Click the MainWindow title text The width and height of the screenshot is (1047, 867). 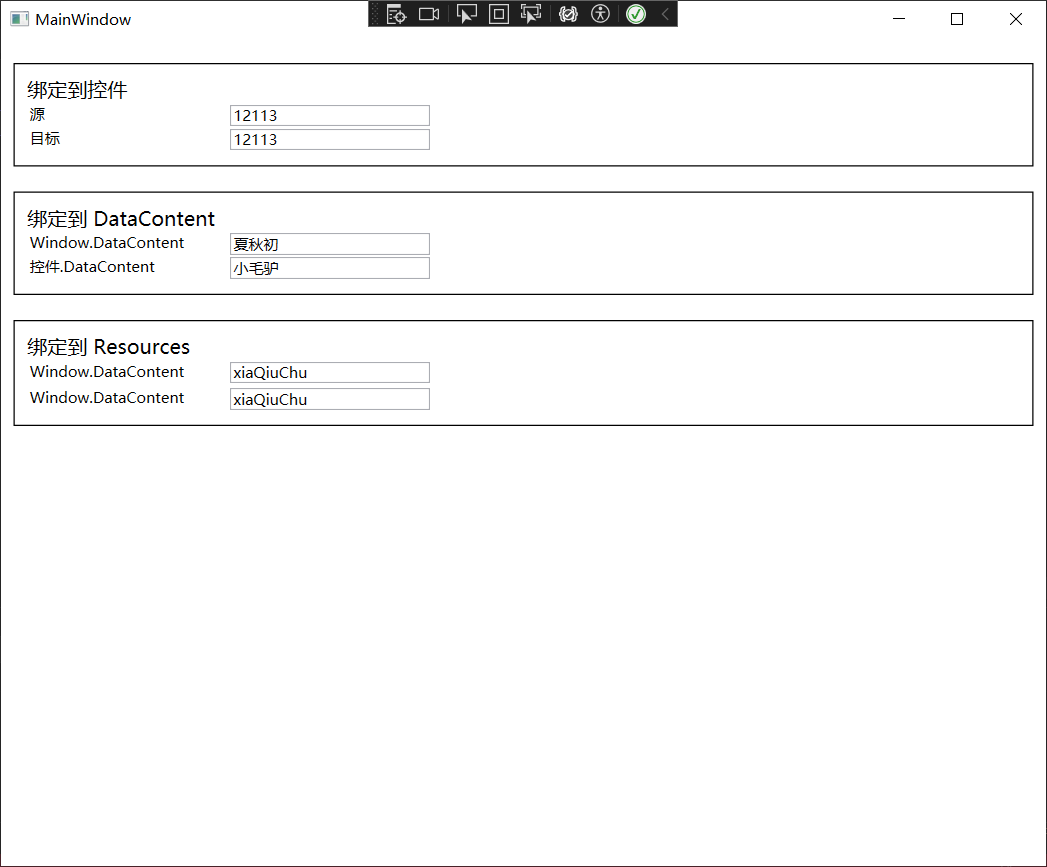click(83, 19)
